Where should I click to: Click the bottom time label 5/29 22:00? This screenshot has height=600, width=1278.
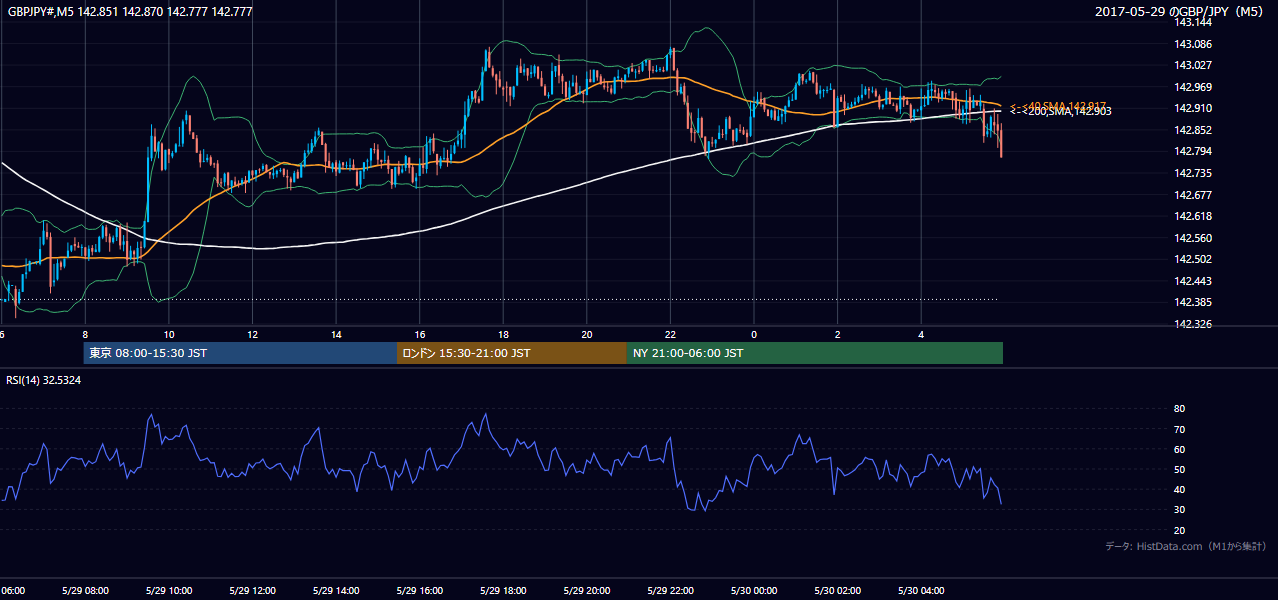pyautogui.click(x=670, y=591)
